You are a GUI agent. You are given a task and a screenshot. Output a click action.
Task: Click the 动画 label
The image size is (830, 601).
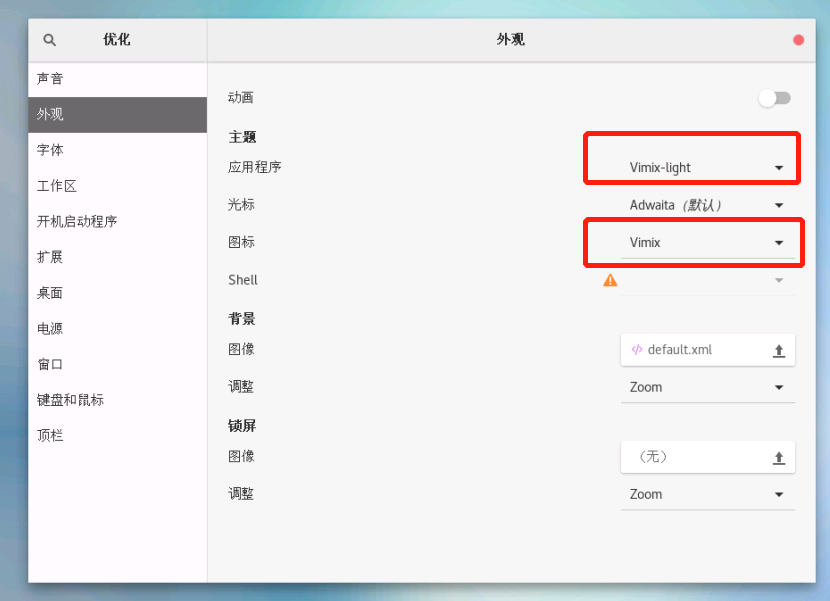[241, 97]
